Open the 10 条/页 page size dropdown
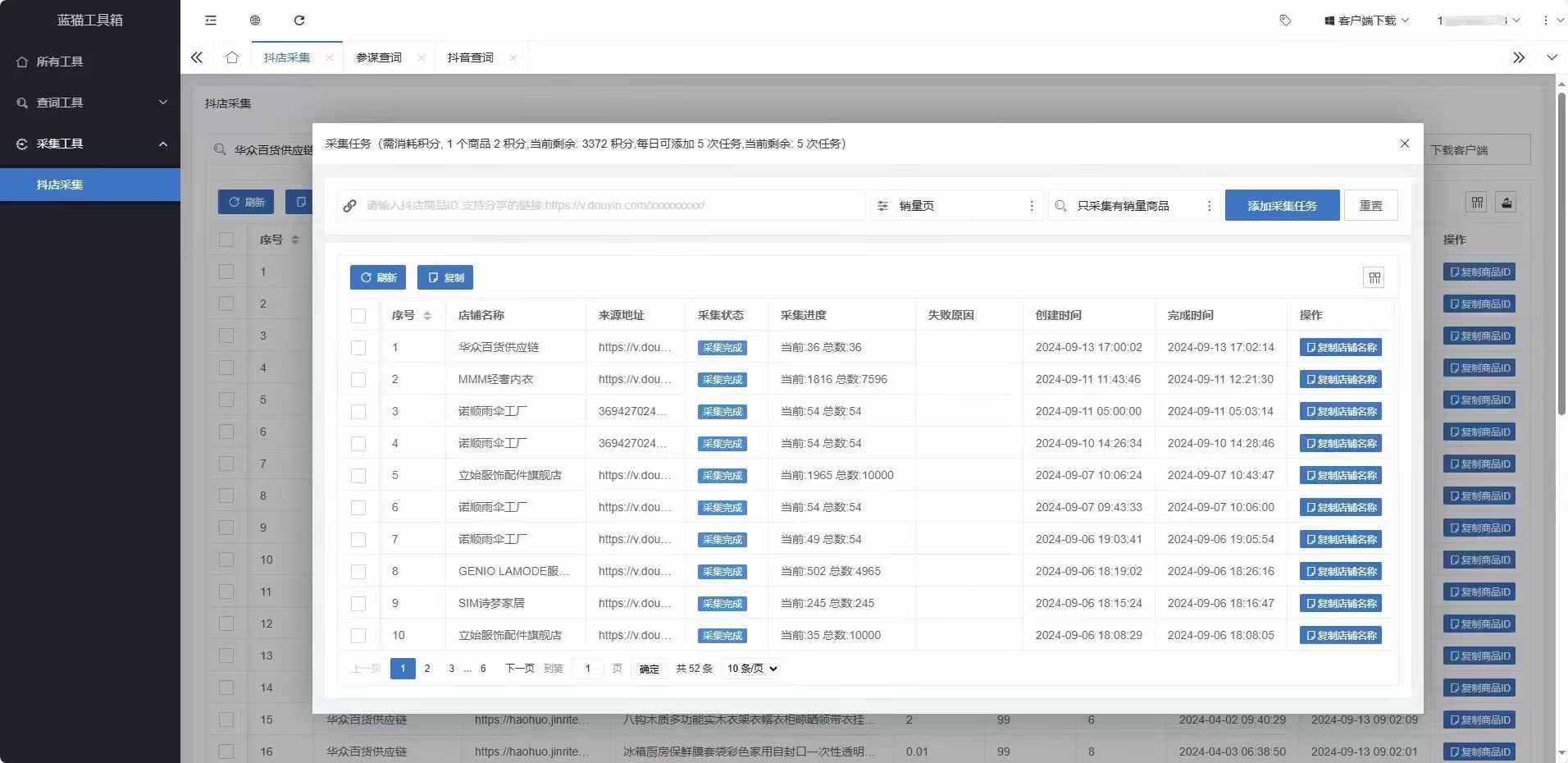Image resolution: width=1568 pixels, height=763 pixels. [x=752, y=669]
